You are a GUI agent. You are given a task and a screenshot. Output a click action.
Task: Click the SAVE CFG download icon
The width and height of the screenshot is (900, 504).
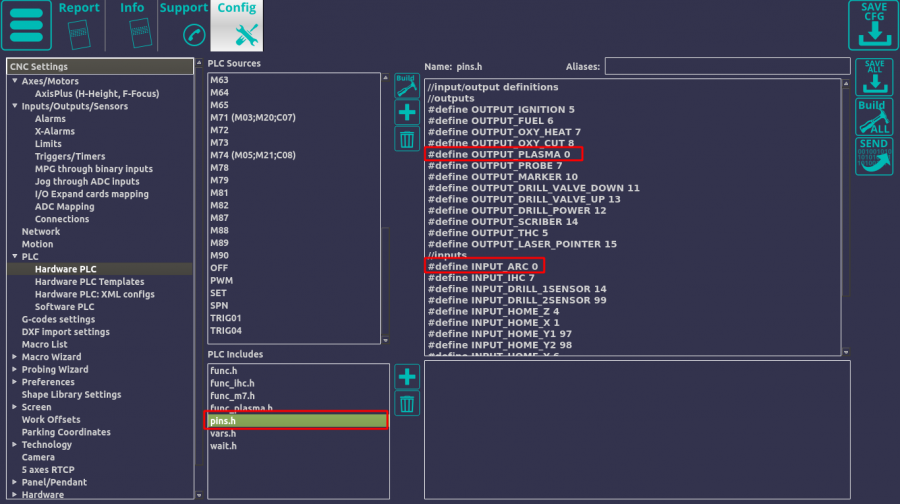(873, 25)
